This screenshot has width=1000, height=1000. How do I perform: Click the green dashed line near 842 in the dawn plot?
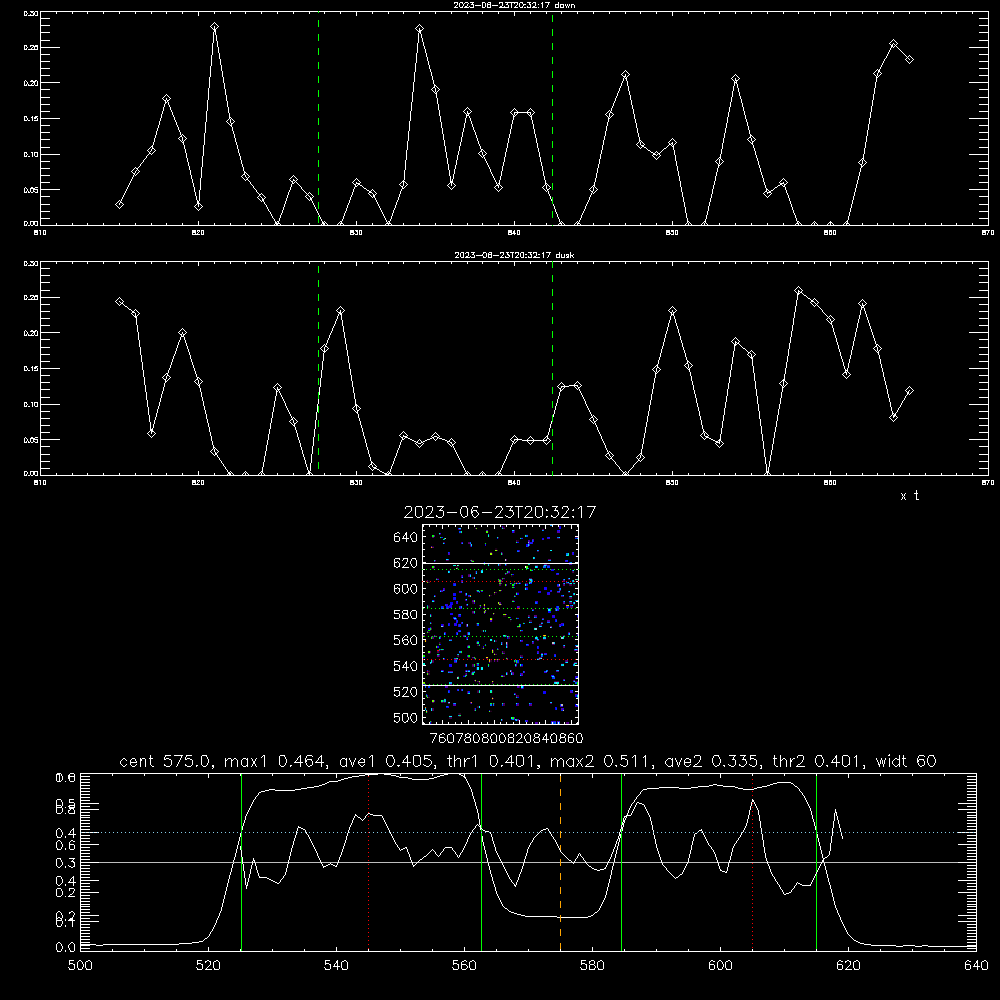552,118
